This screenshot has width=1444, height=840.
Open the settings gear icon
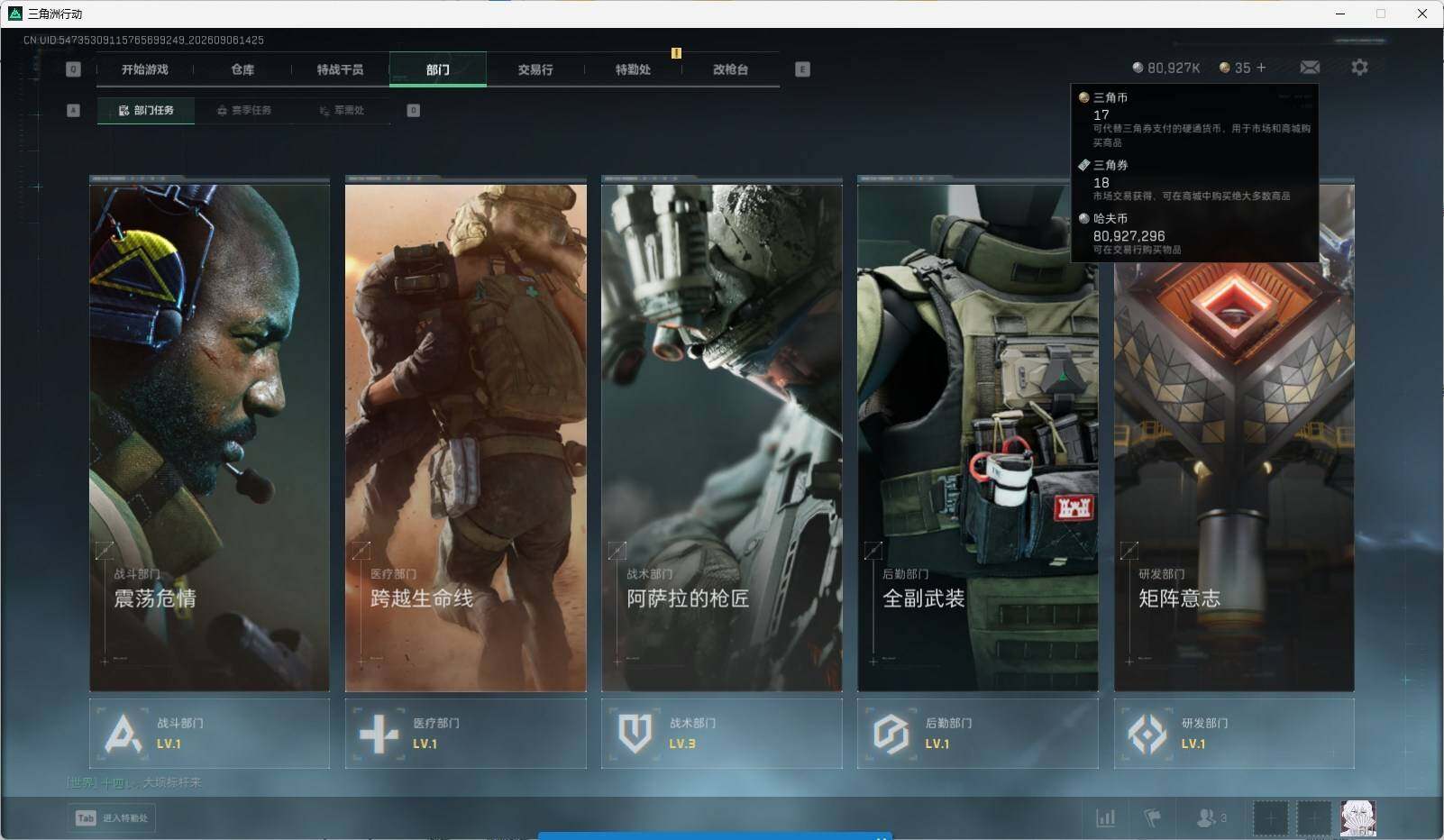(1359, 68)
